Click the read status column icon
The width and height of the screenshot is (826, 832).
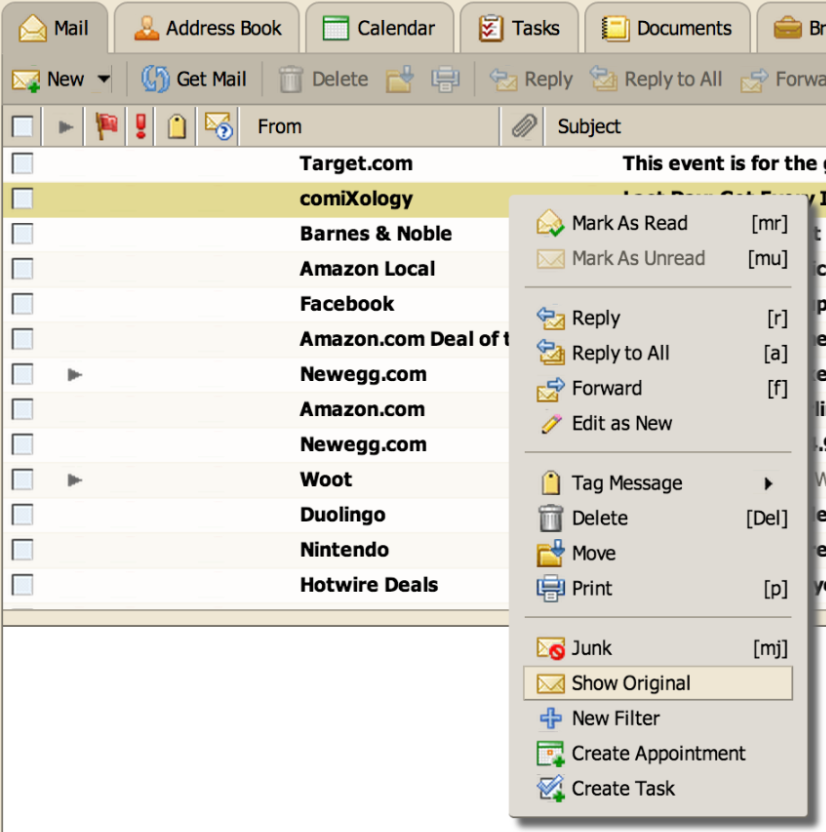218,126
